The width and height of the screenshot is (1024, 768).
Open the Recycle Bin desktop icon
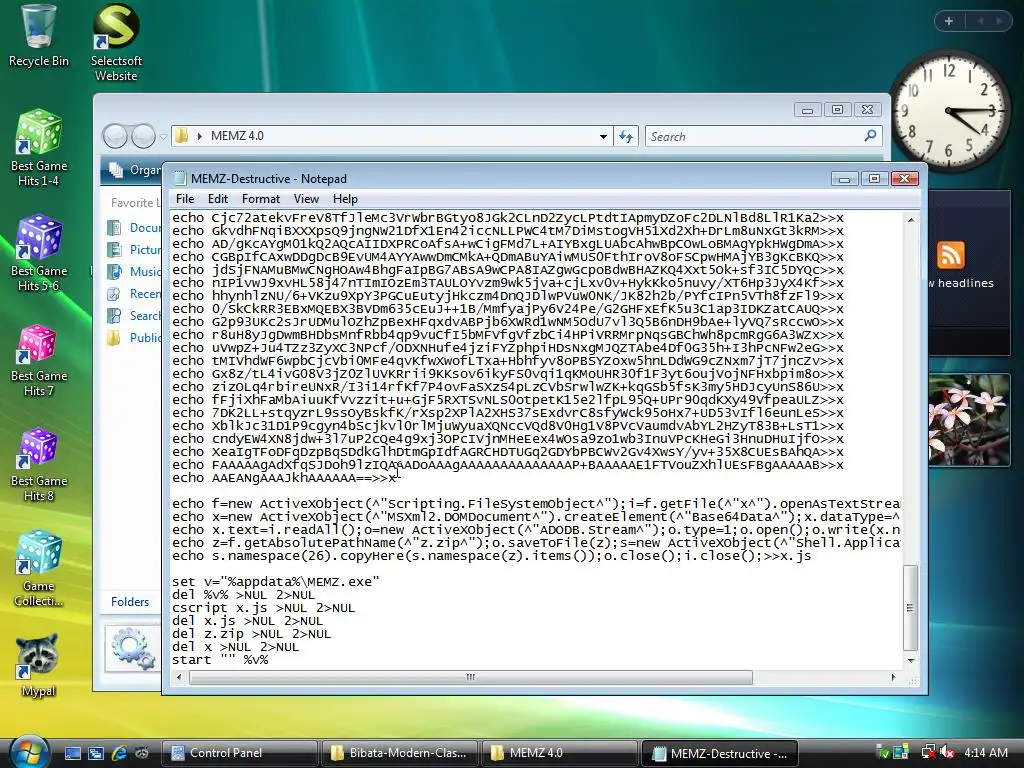(38, 36)
